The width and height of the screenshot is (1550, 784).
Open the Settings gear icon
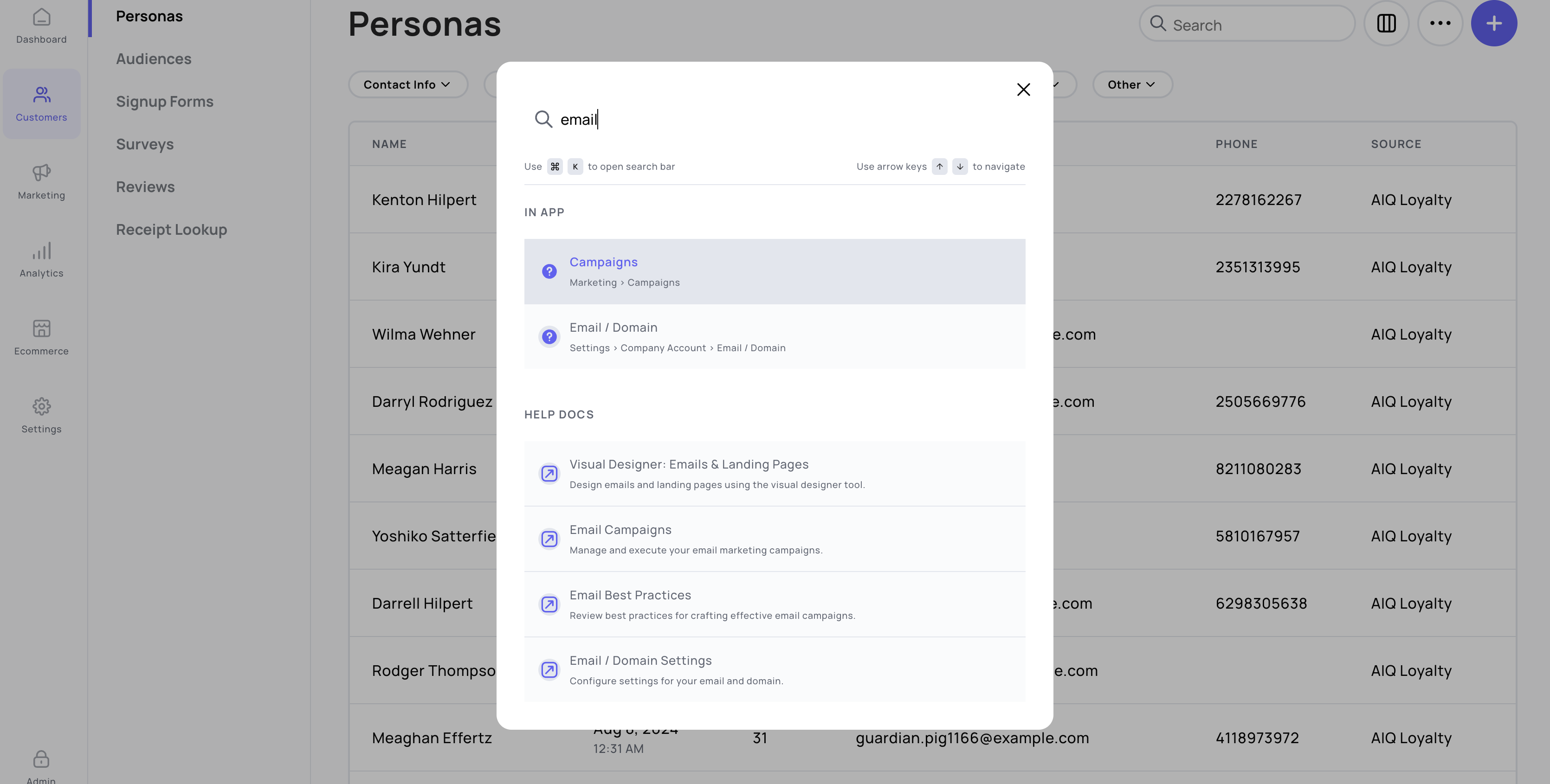pos(41,406)
